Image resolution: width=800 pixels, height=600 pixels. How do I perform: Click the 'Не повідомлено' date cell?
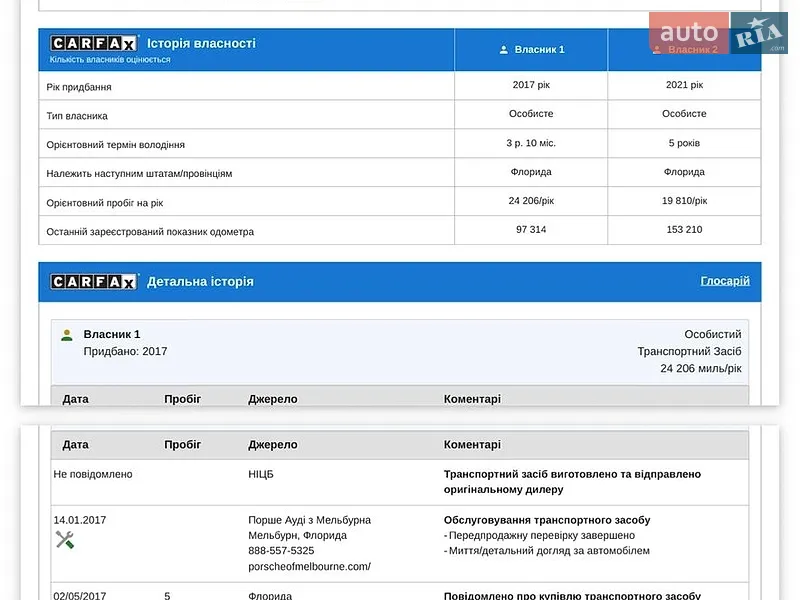93,474
